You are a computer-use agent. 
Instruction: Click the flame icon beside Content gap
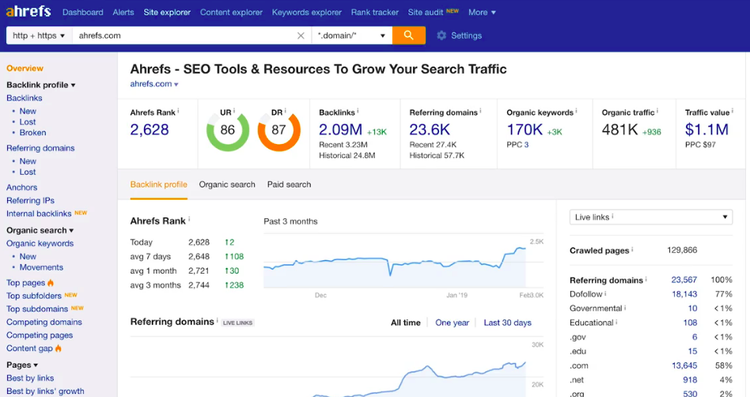[x=58, y=348]
